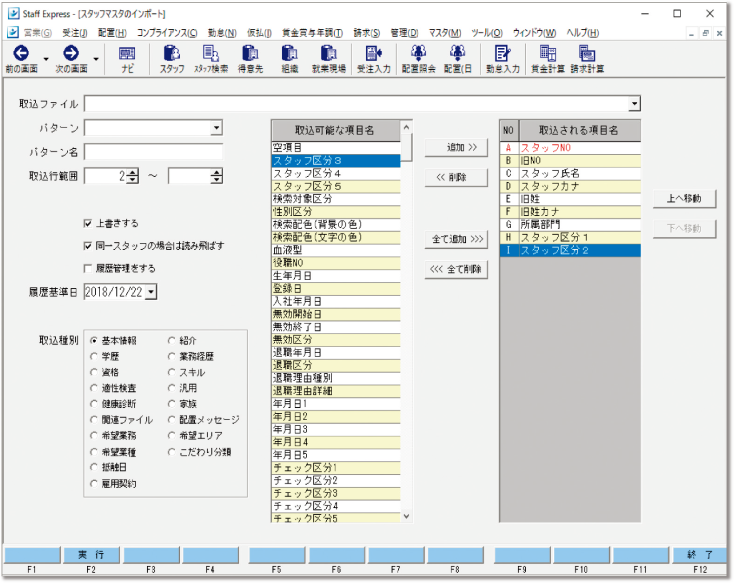Select the 基本情報 radio button

[94, 340]
